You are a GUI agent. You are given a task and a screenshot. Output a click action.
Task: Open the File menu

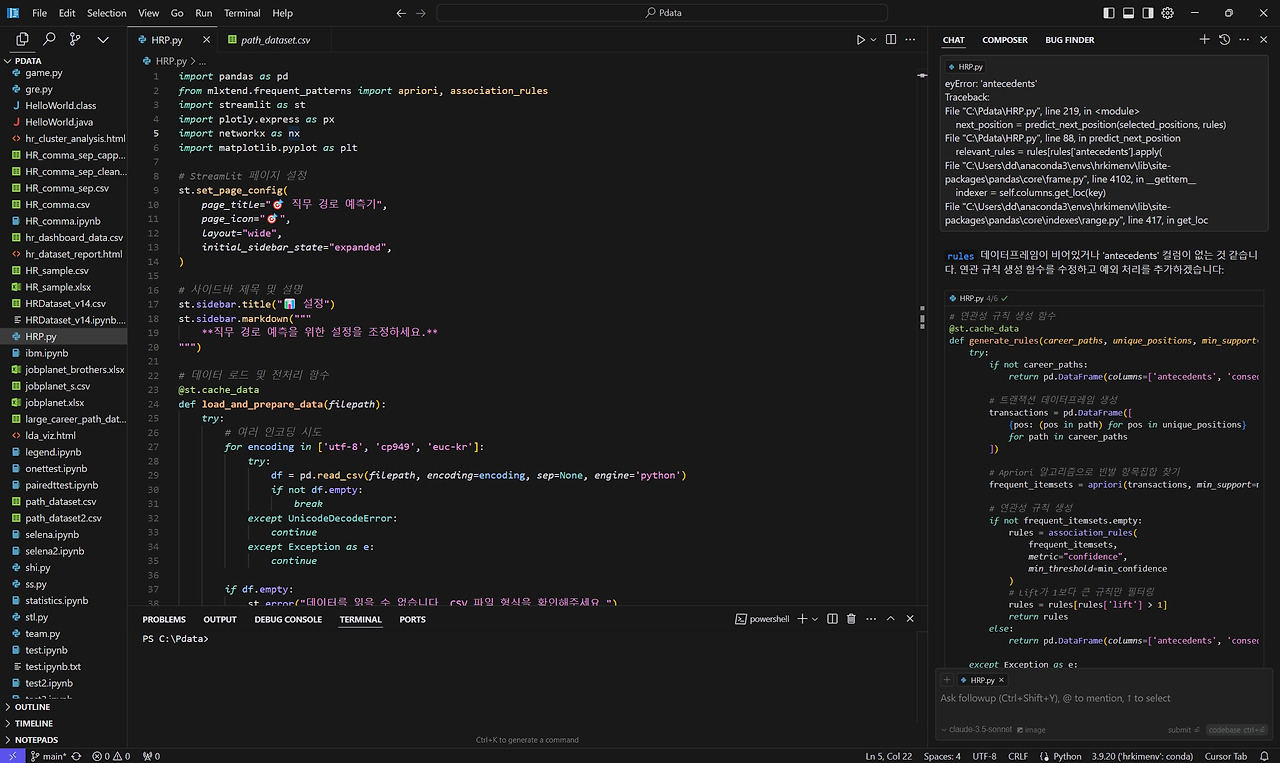[x=40, y=13]
